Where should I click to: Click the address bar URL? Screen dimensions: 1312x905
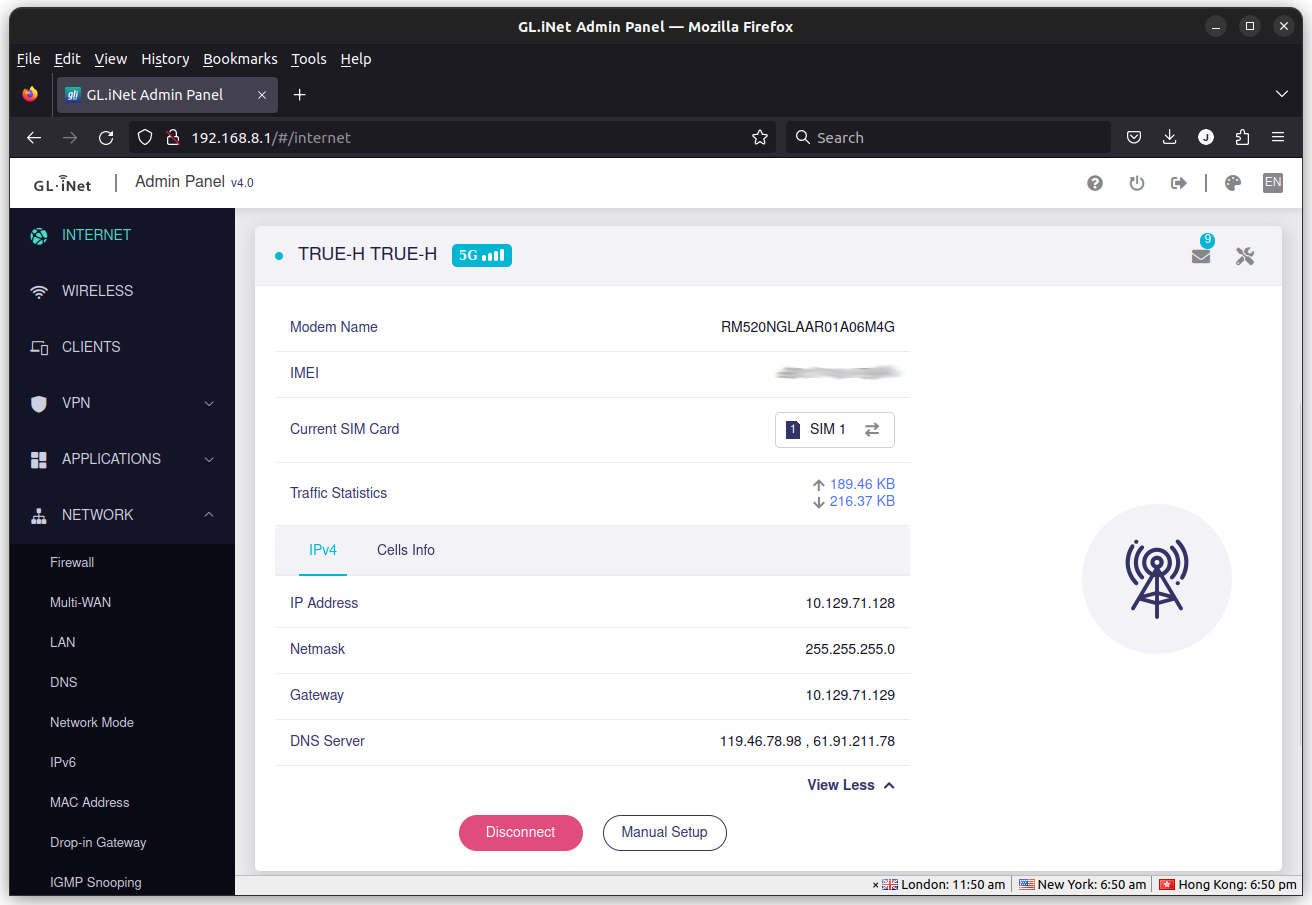(271, 138)
